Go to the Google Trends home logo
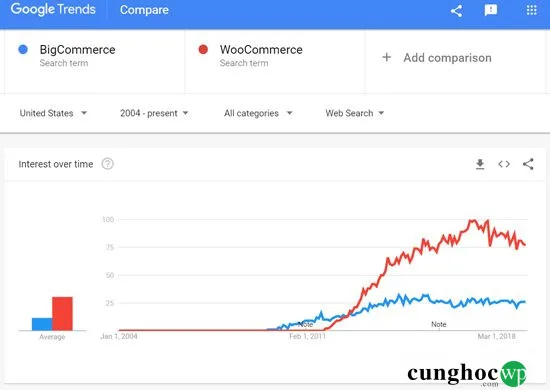This screenshot has height=390, width=550. click(x=53, y=10)
